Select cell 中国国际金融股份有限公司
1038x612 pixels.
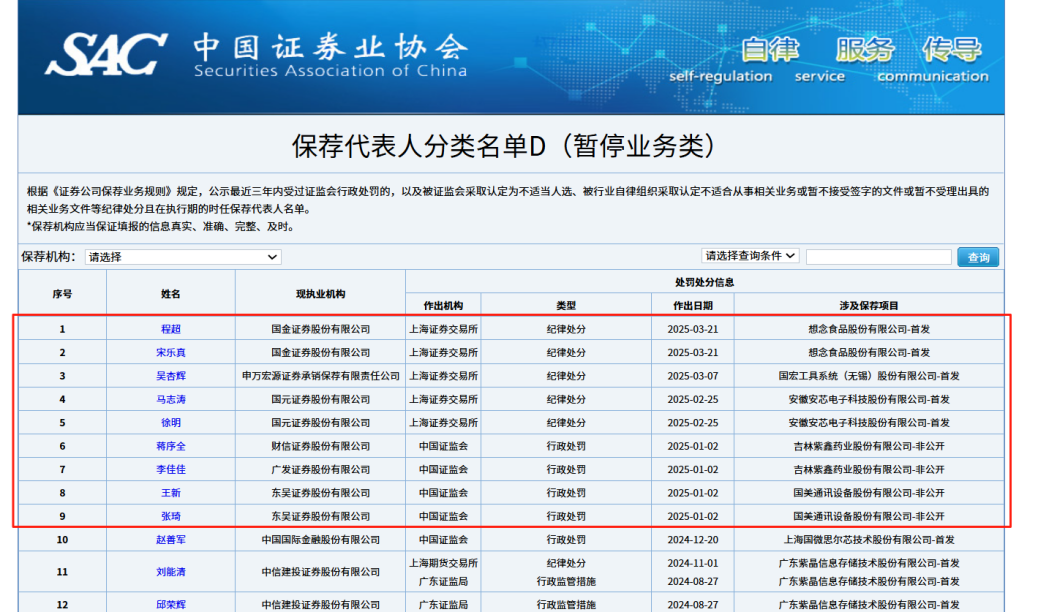tap(320, 540)
